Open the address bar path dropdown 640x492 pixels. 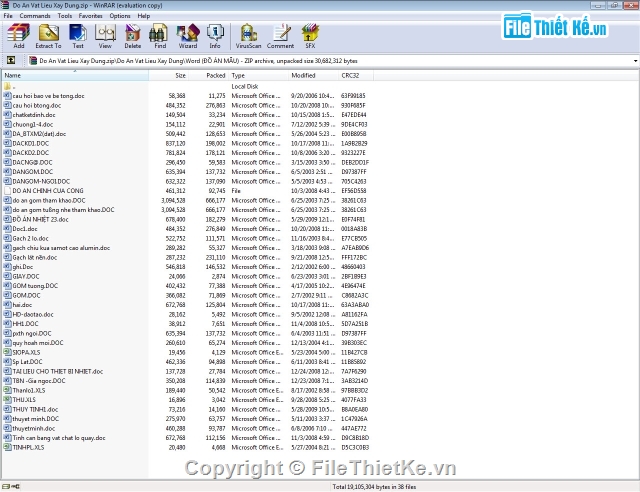[x=635, y=61]
